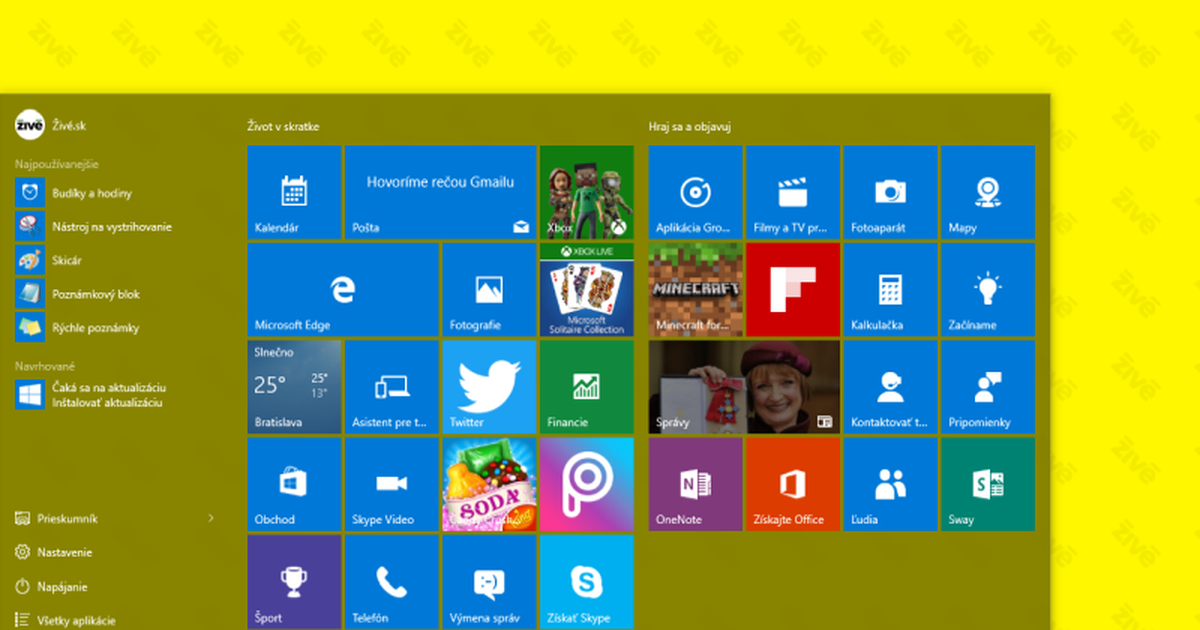Open the PicsArt tile

pyautogui.click(x=586, y=483)
